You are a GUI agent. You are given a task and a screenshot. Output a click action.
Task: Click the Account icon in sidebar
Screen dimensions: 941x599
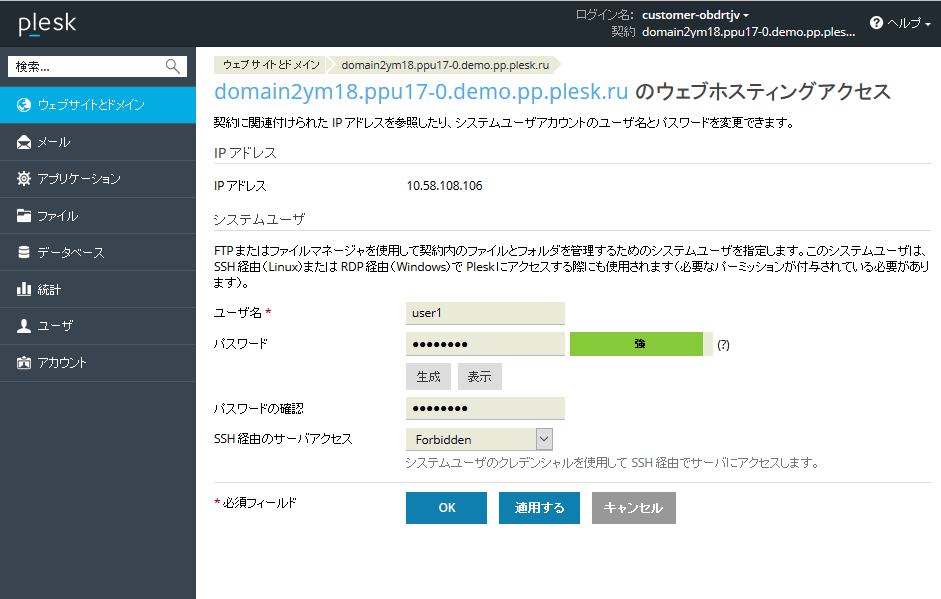[24, 363]
